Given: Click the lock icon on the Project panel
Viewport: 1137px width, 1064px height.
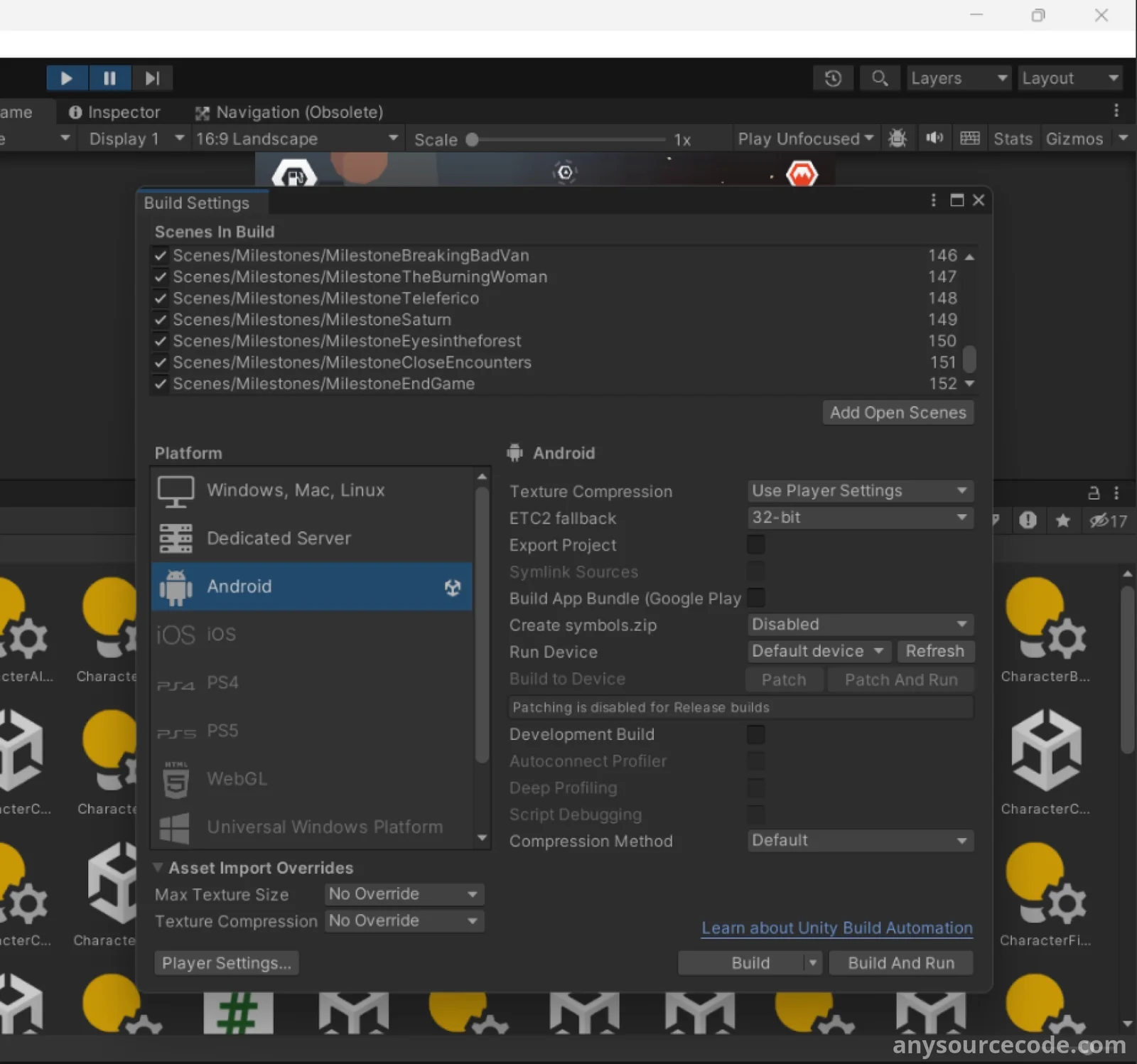Looking at the screenshot, I should 1094,493.
